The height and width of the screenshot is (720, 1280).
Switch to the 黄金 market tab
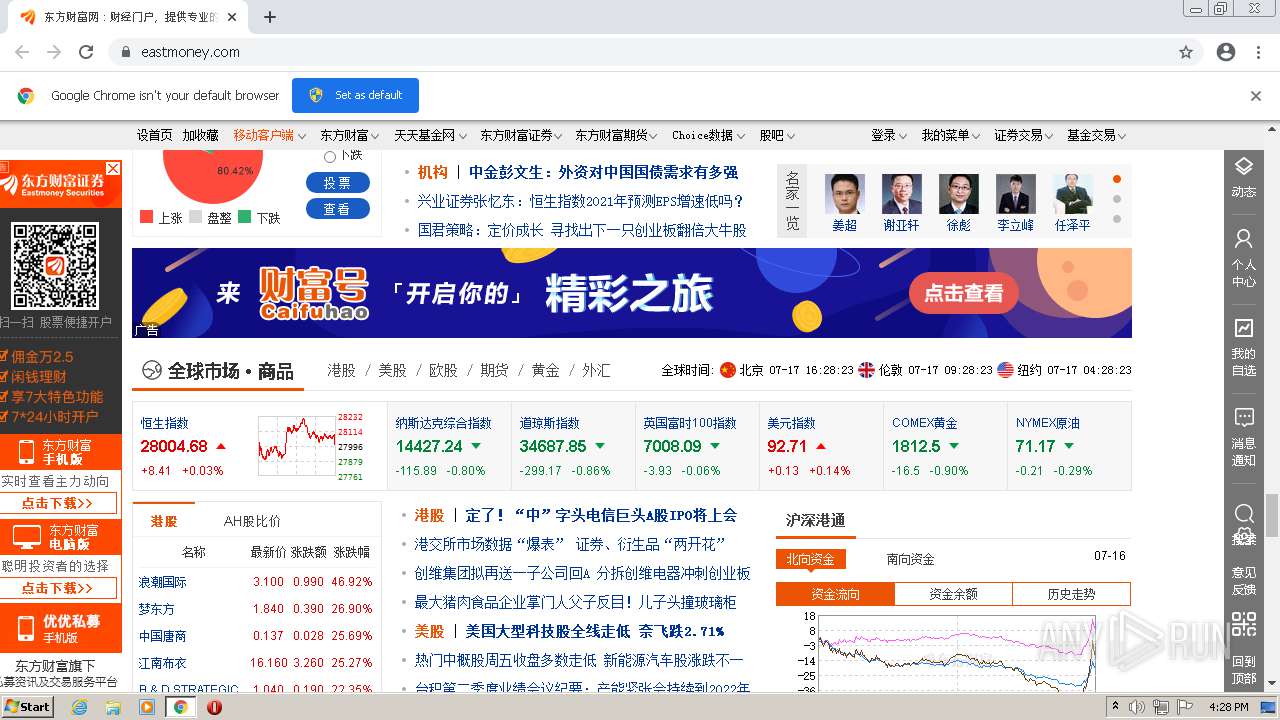(x=545, y=370)
